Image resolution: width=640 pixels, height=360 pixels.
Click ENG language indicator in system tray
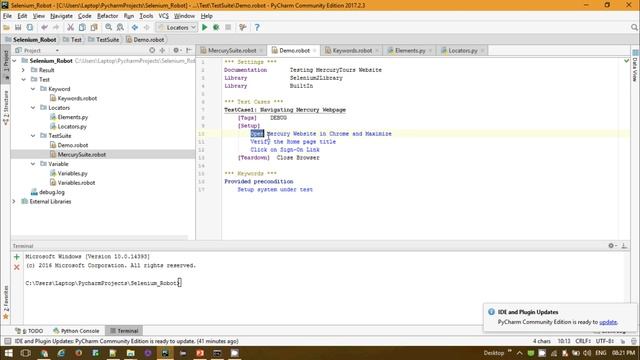click(600, 353)
